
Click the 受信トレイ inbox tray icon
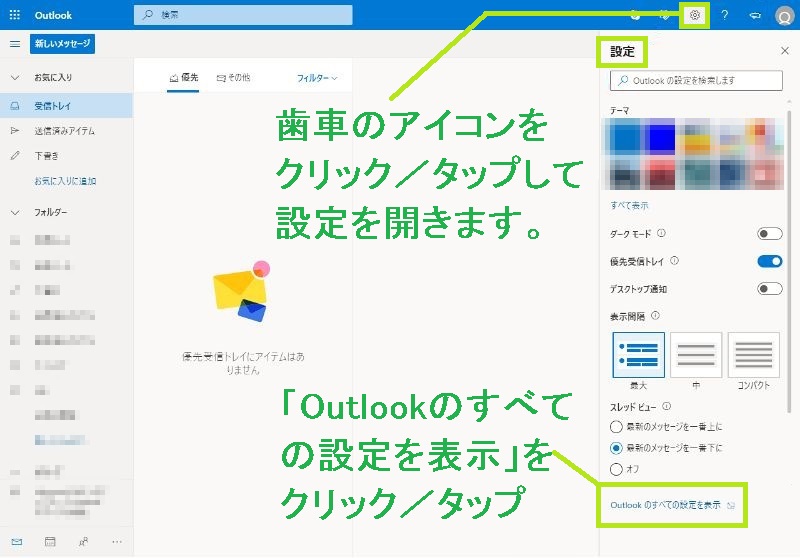pos(15,106)
